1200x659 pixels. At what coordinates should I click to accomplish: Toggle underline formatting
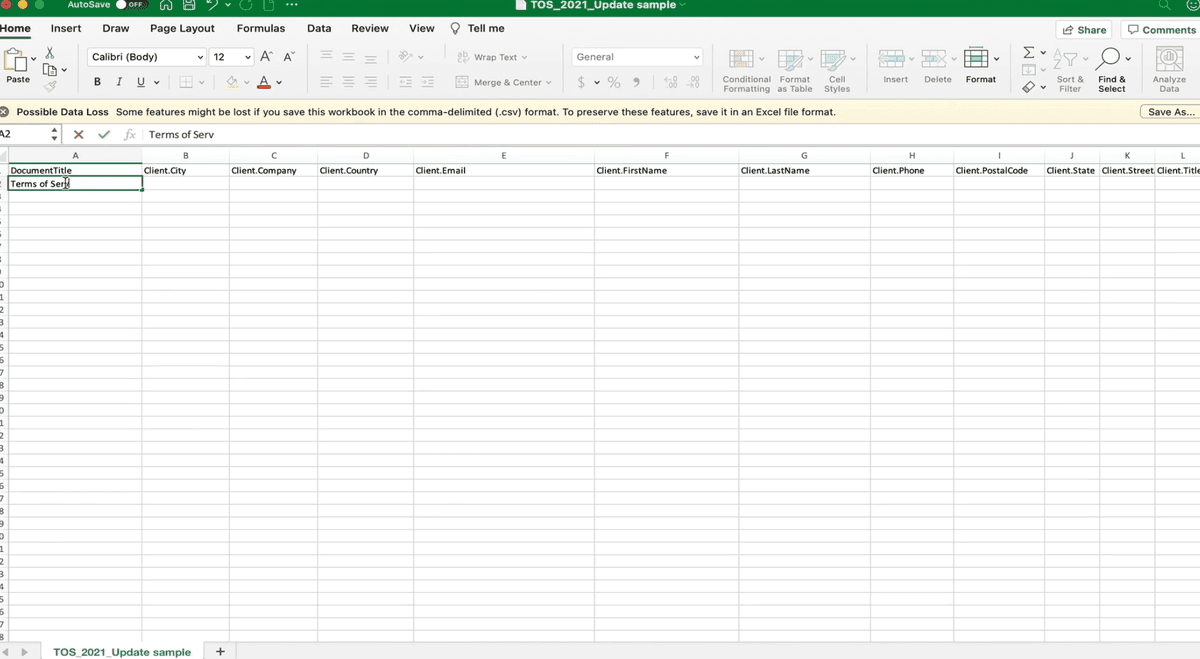pos(141,82)
